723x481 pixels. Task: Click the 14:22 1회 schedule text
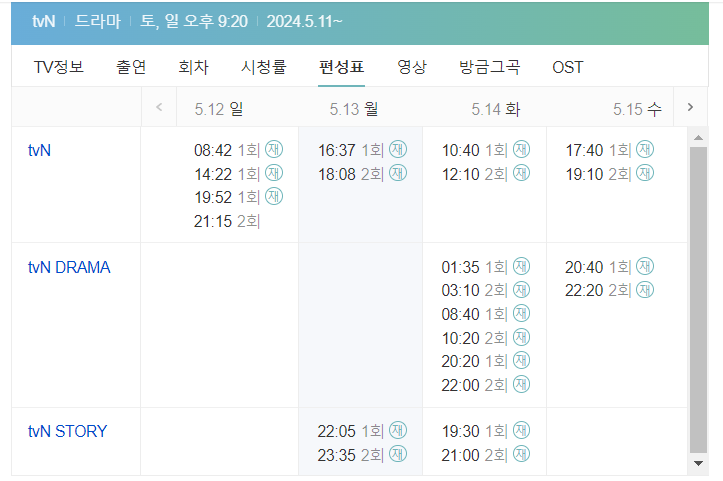click(227, 174)
